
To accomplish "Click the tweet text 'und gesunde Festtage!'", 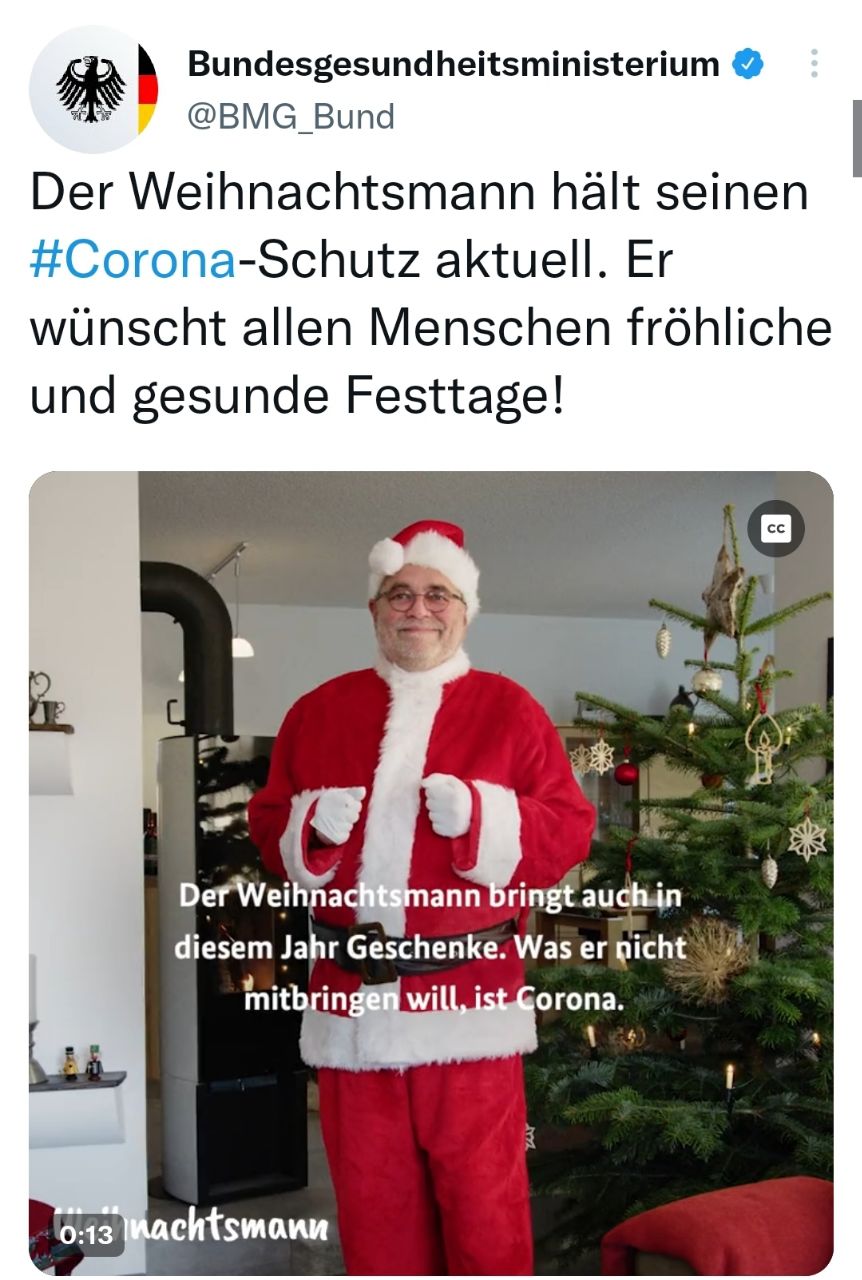I will pos(297,397).
